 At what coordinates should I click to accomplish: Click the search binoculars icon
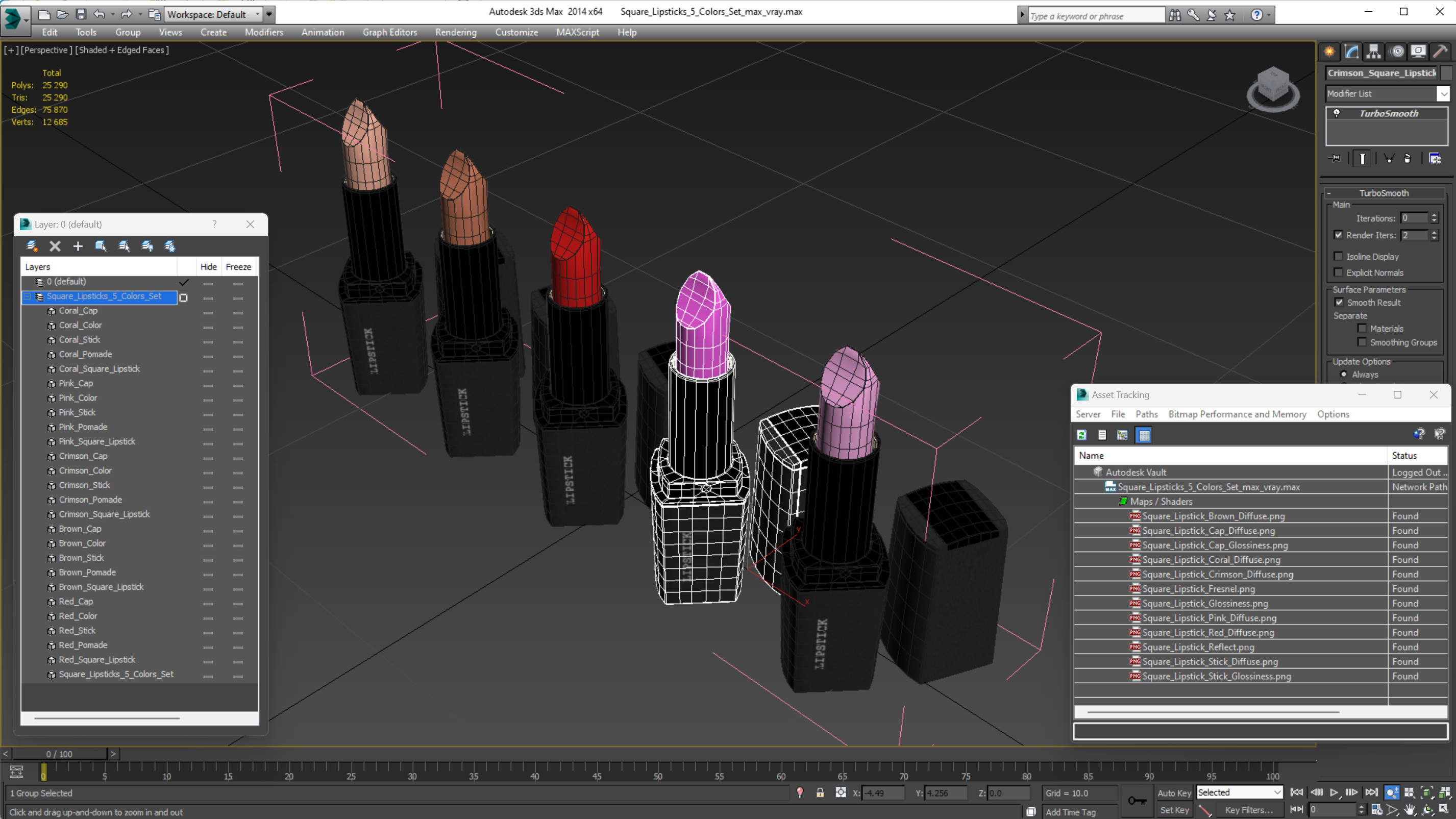[x=1174, y=15]
